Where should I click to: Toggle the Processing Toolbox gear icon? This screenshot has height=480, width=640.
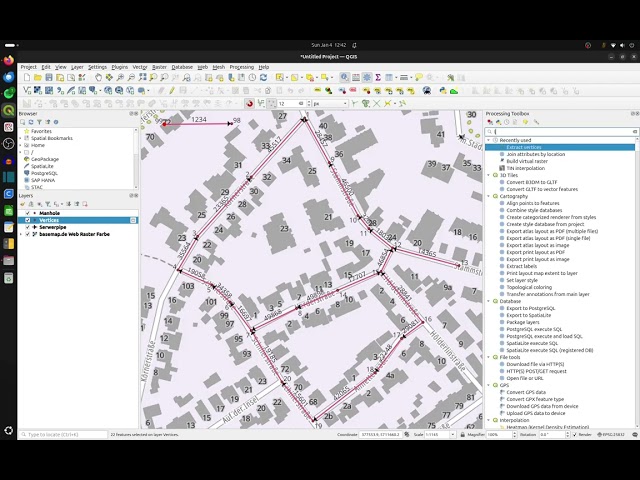pos(367,78)
